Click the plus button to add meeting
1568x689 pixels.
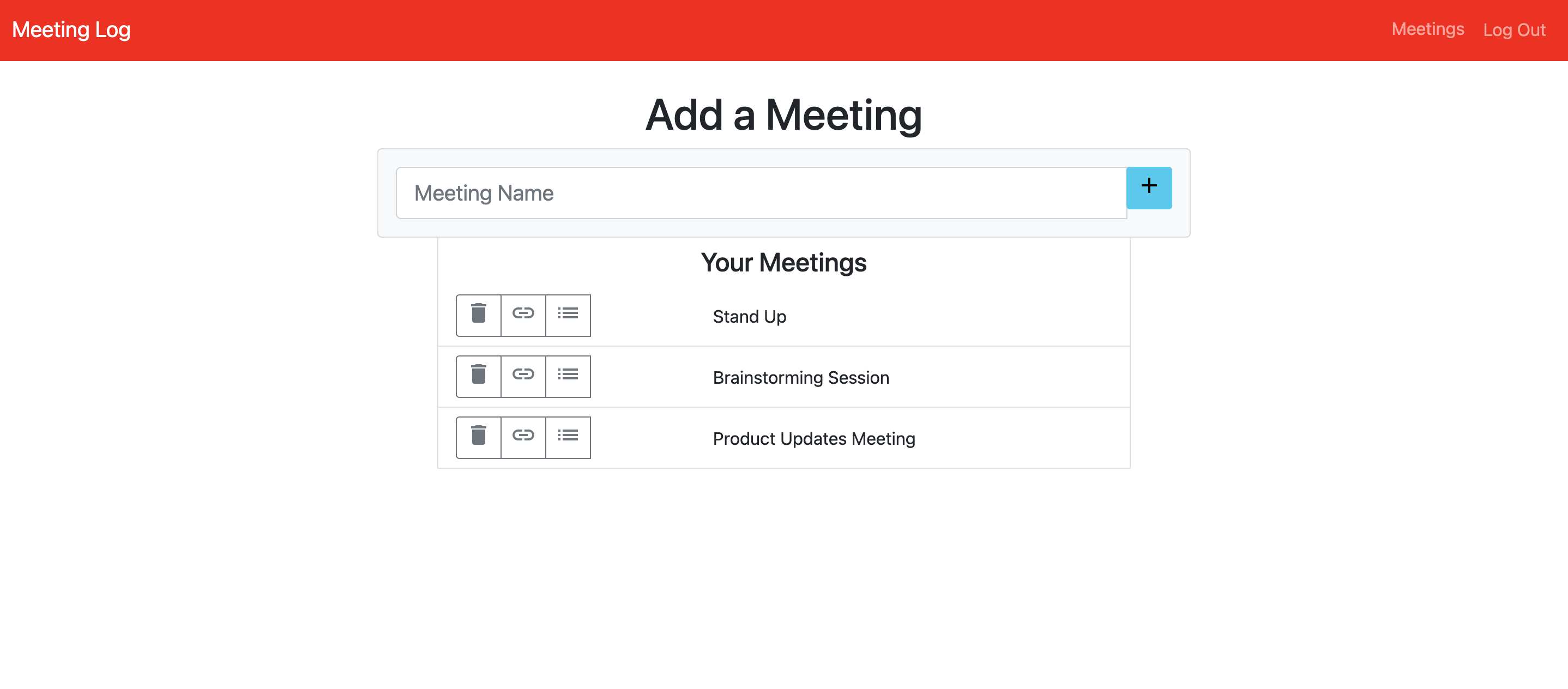1149,187
